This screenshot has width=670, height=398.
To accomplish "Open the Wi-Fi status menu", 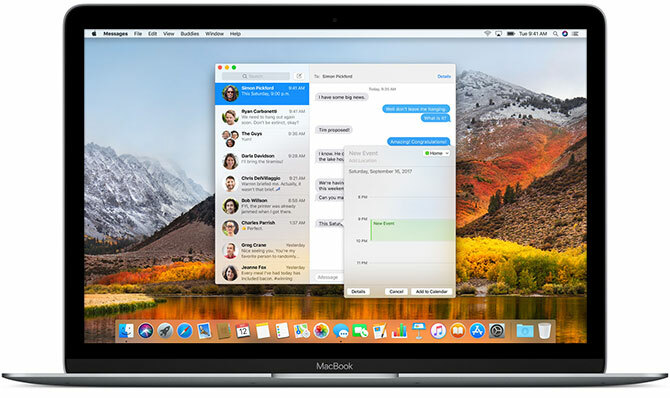I will click(487, 33).
